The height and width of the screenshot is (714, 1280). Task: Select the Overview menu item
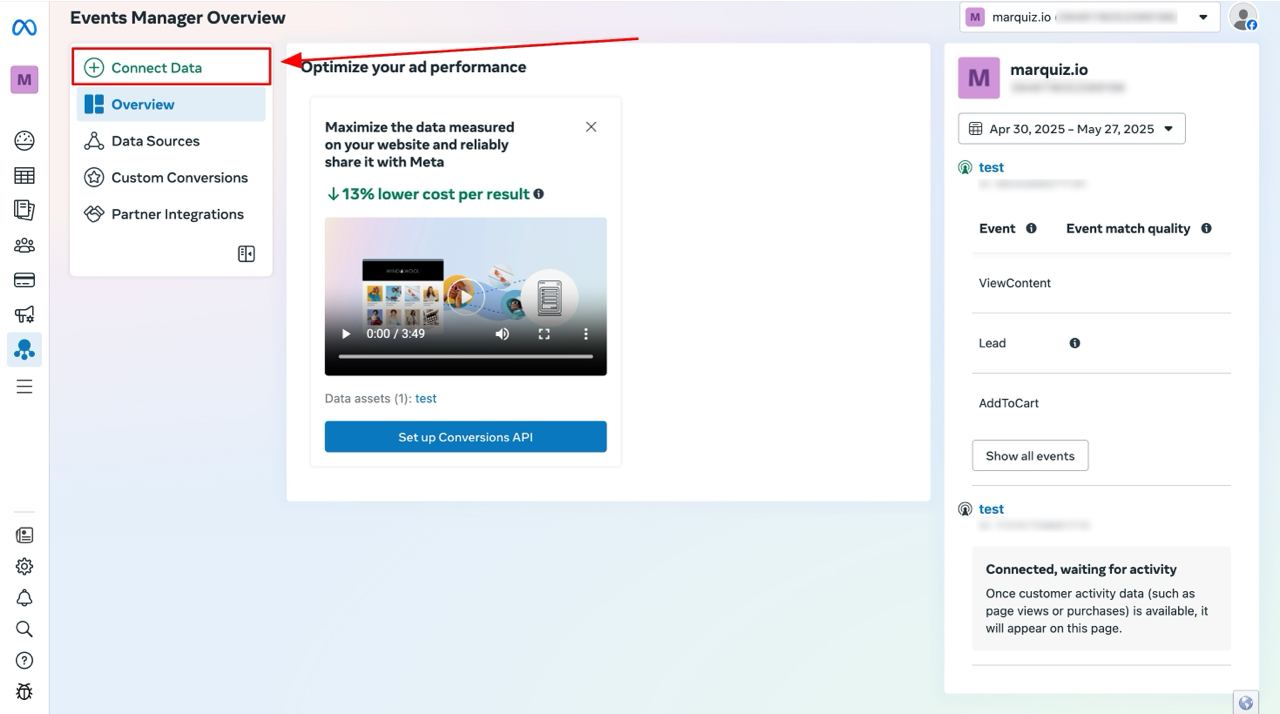coord(171,104)
